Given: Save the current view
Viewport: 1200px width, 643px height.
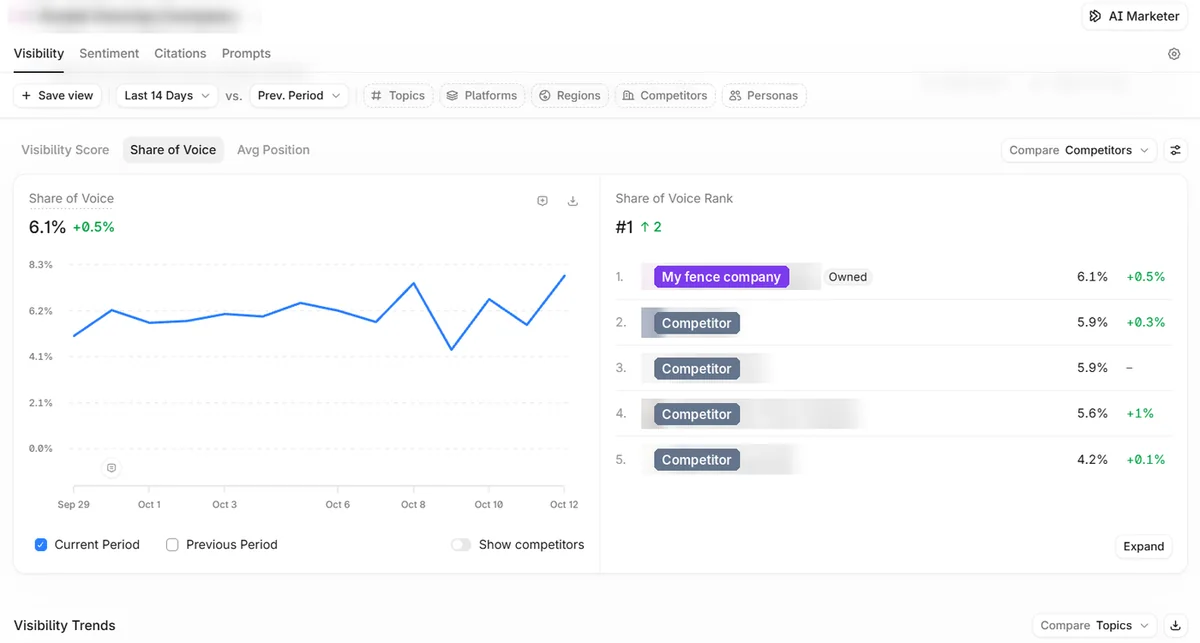Looking at the screenshot, I should tap(58, 96).
